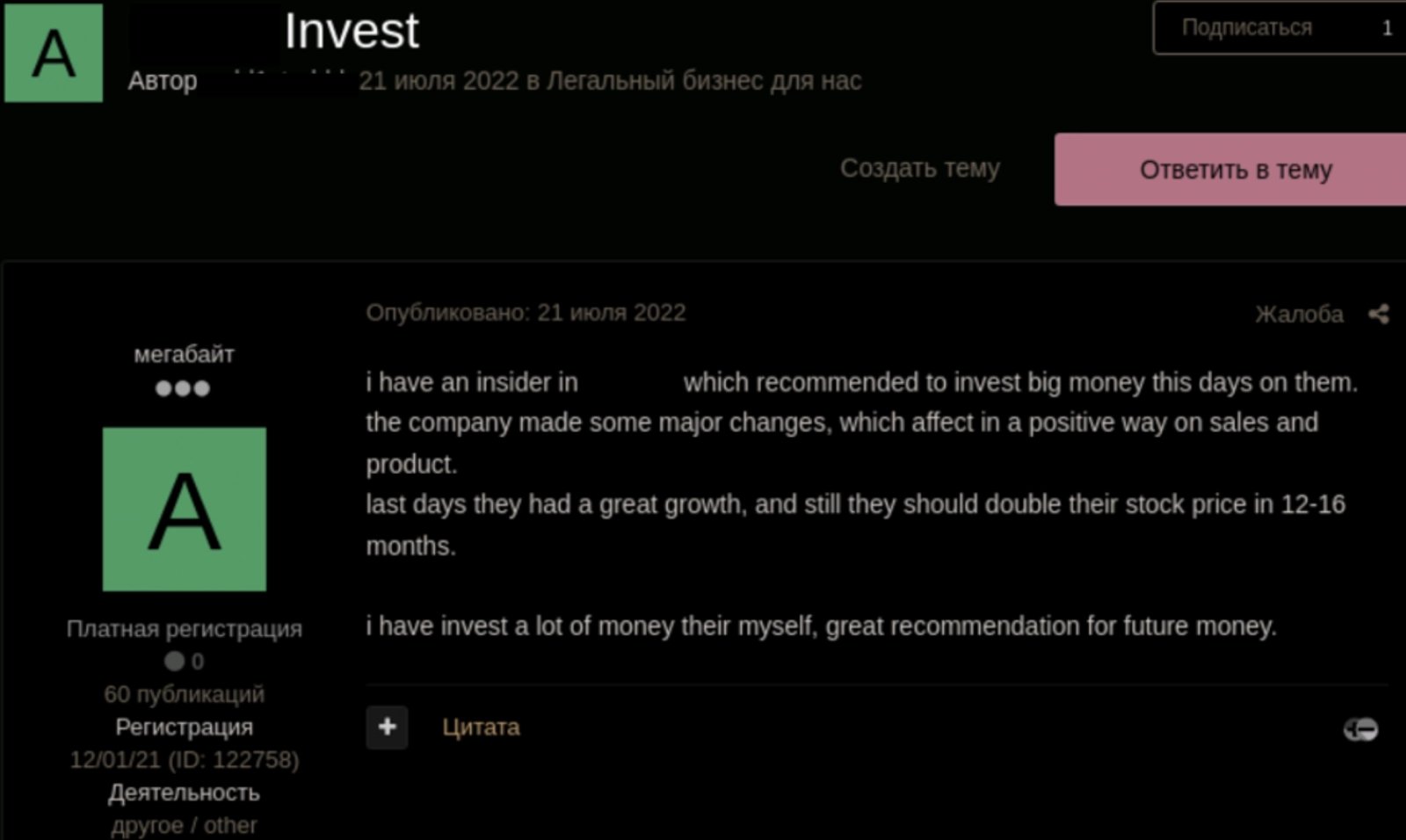1406x840 pixels.
Task: Click the green avatar 'A' in the header
Action: coord(53,53)
